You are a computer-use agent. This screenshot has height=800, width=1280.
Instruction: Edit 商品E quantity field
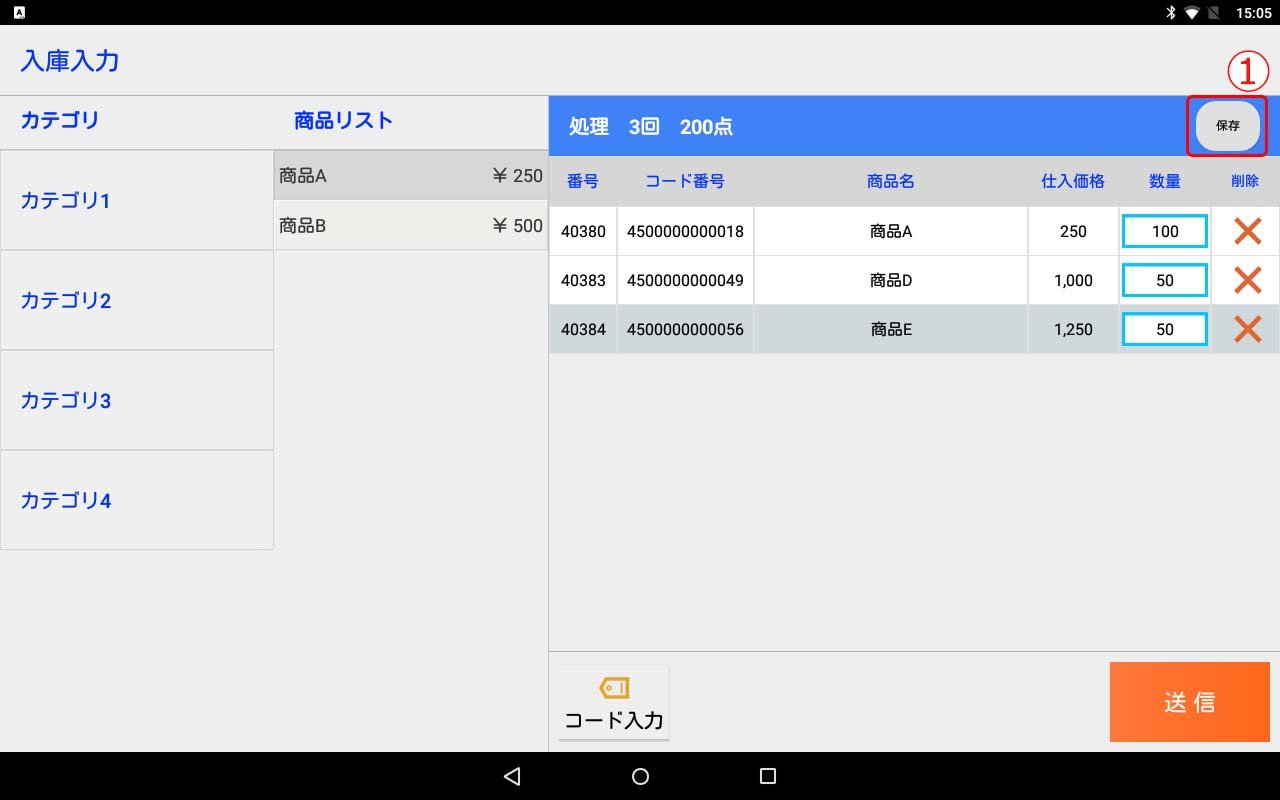pyautogui.click(x=1165, y=329)
